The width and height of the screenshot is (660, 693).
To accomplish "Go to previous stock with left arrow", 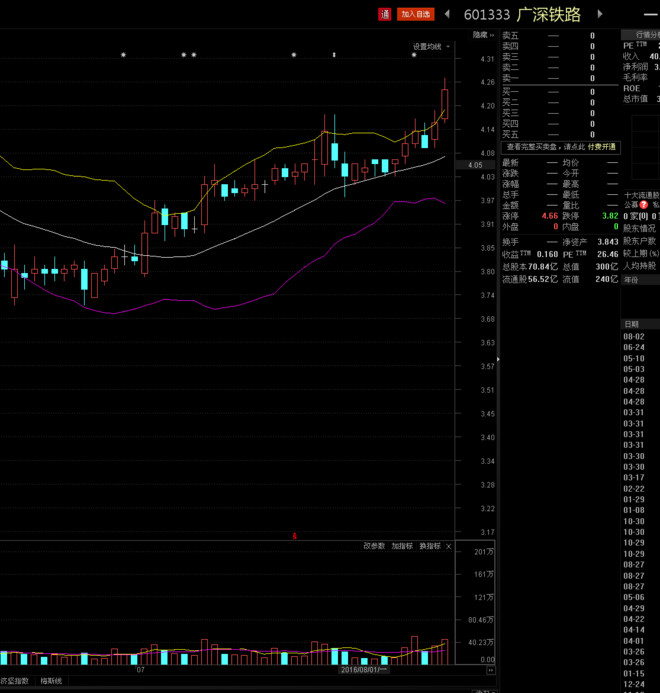I will click(447, 14).
